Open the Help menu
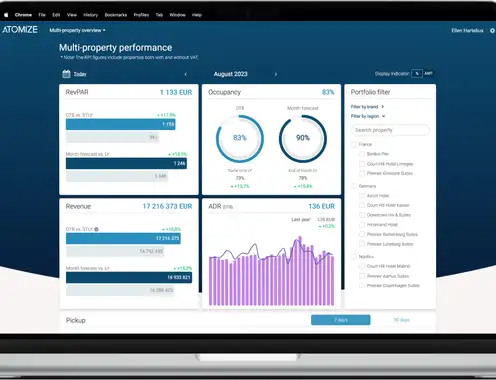The height and width of the screenshot is (380, 496). point(197,15)
